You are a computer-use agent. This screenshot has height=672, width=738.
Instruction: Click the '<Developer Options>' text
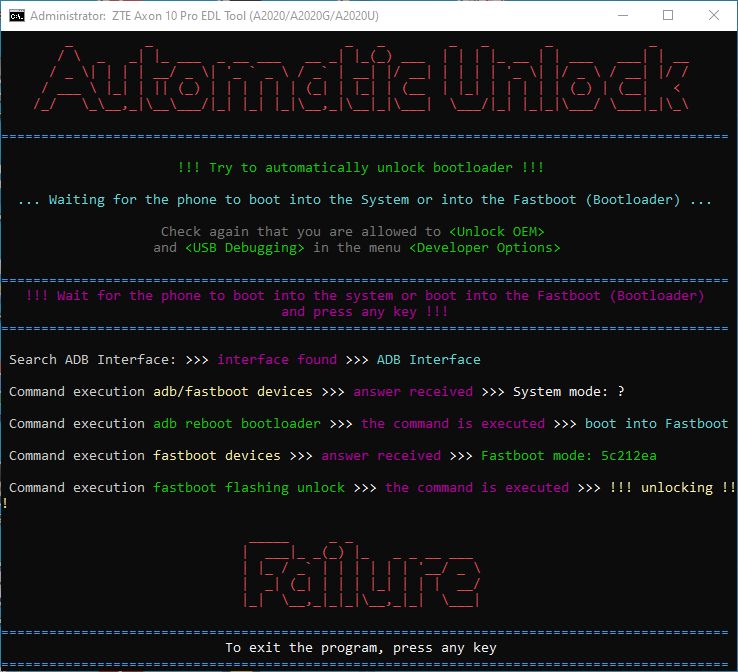click(485, 248)
